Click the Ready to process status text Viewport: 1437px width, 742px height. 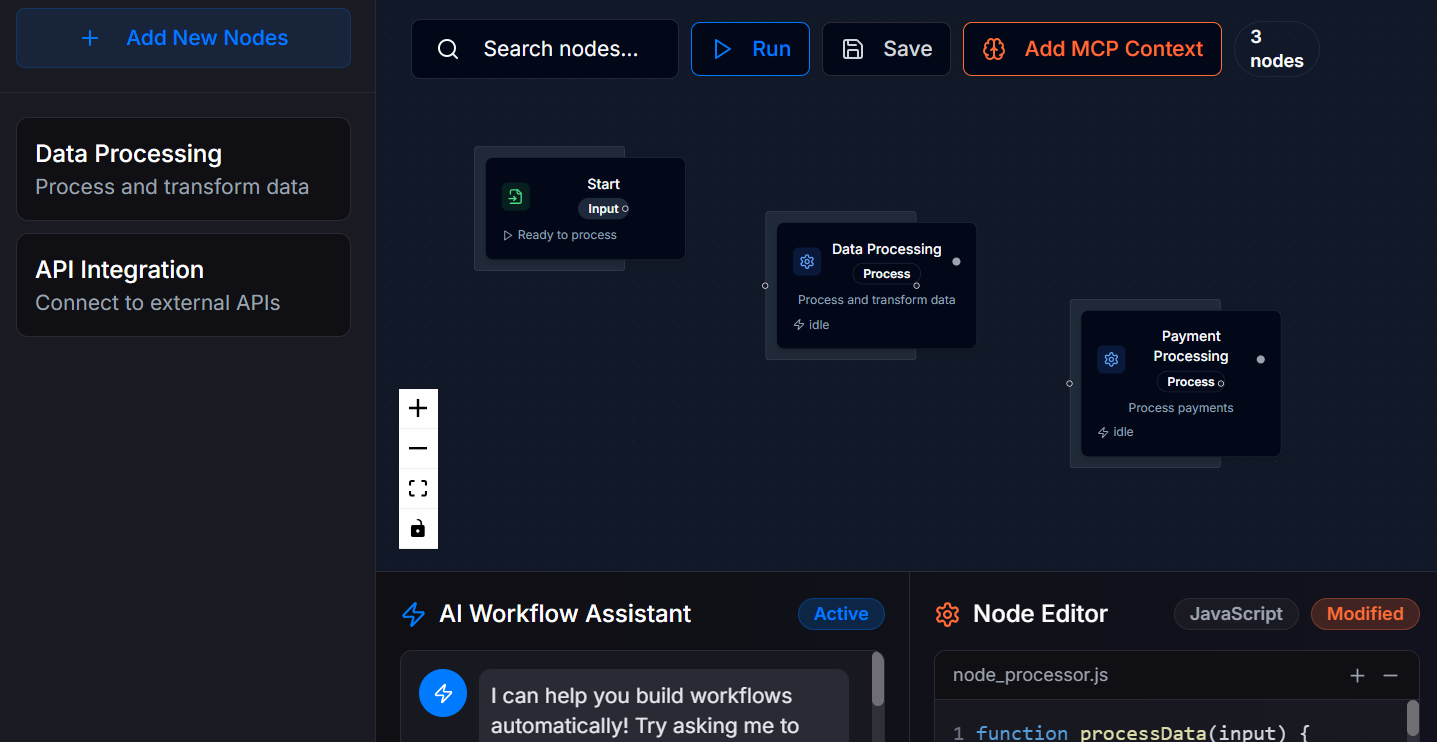pyautogui.click(x=567, y=235)
